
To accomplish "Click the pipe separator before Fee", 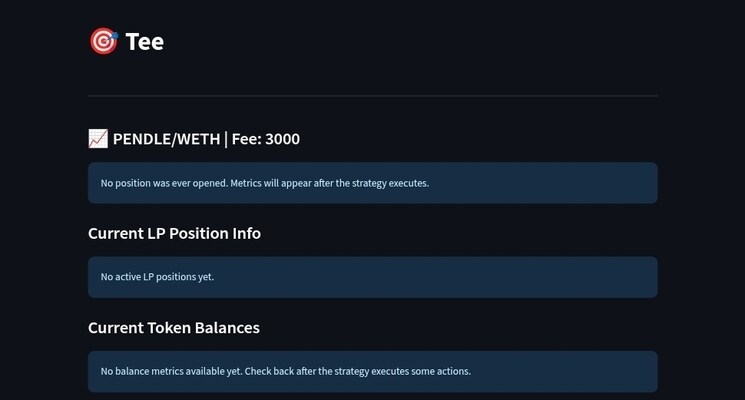I will click(x=225, y=139).
